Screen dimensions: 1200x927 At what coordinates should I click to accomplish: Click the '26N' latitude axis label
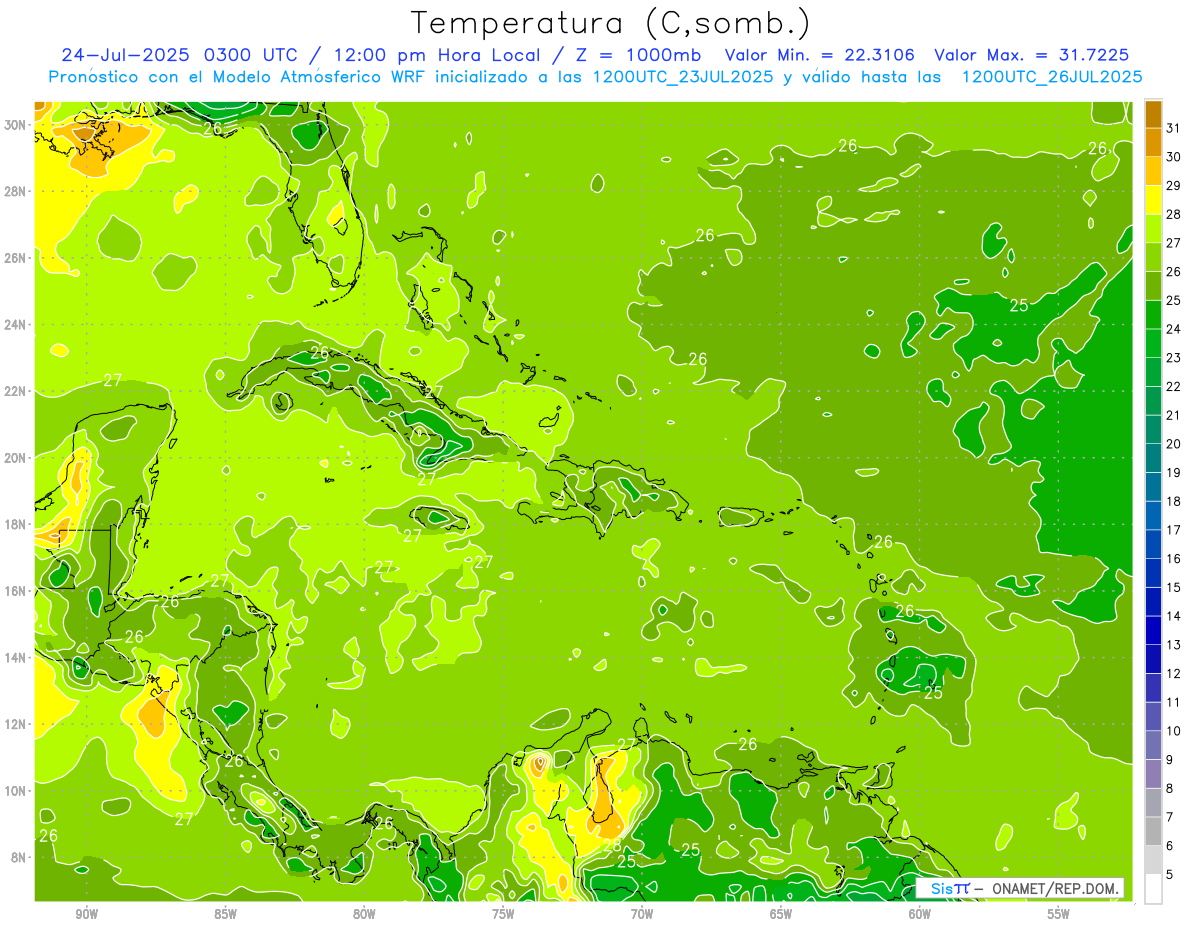tap(16, 258)
